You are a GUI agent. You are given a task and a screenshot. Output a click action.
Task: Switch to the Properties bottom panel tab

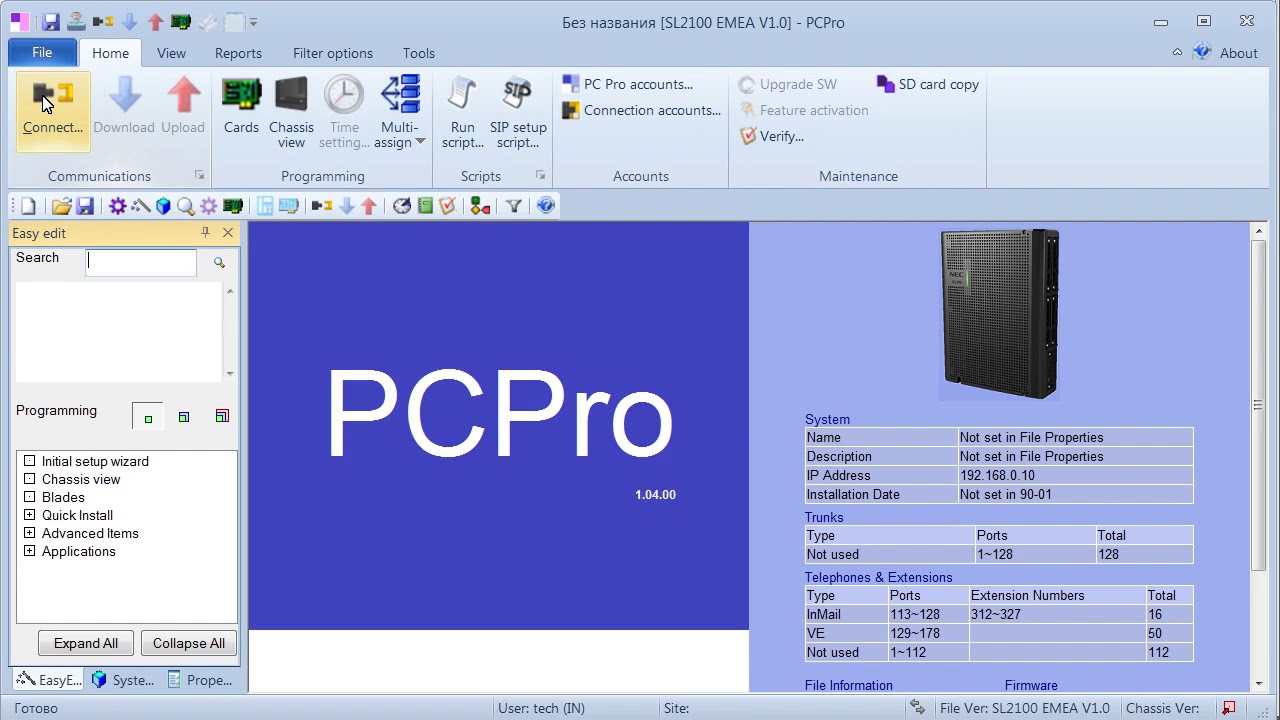point(199,680)
